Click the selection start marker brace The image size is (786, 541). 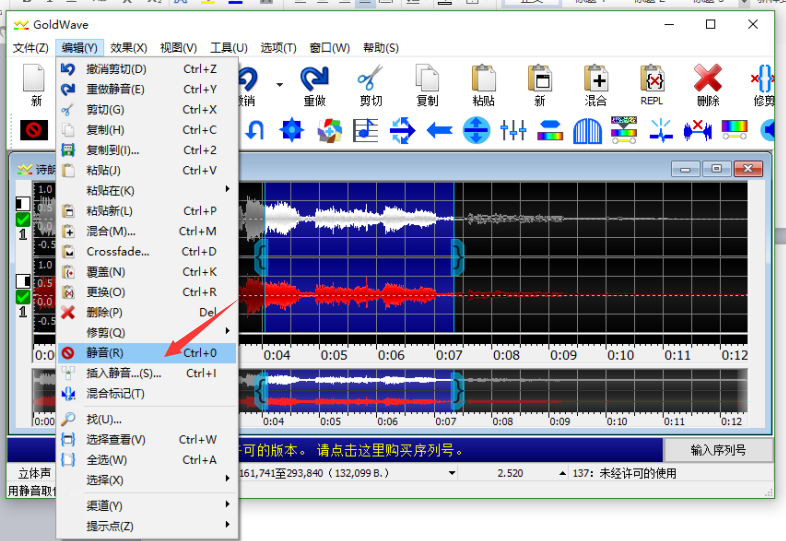[x=261, y=257]
